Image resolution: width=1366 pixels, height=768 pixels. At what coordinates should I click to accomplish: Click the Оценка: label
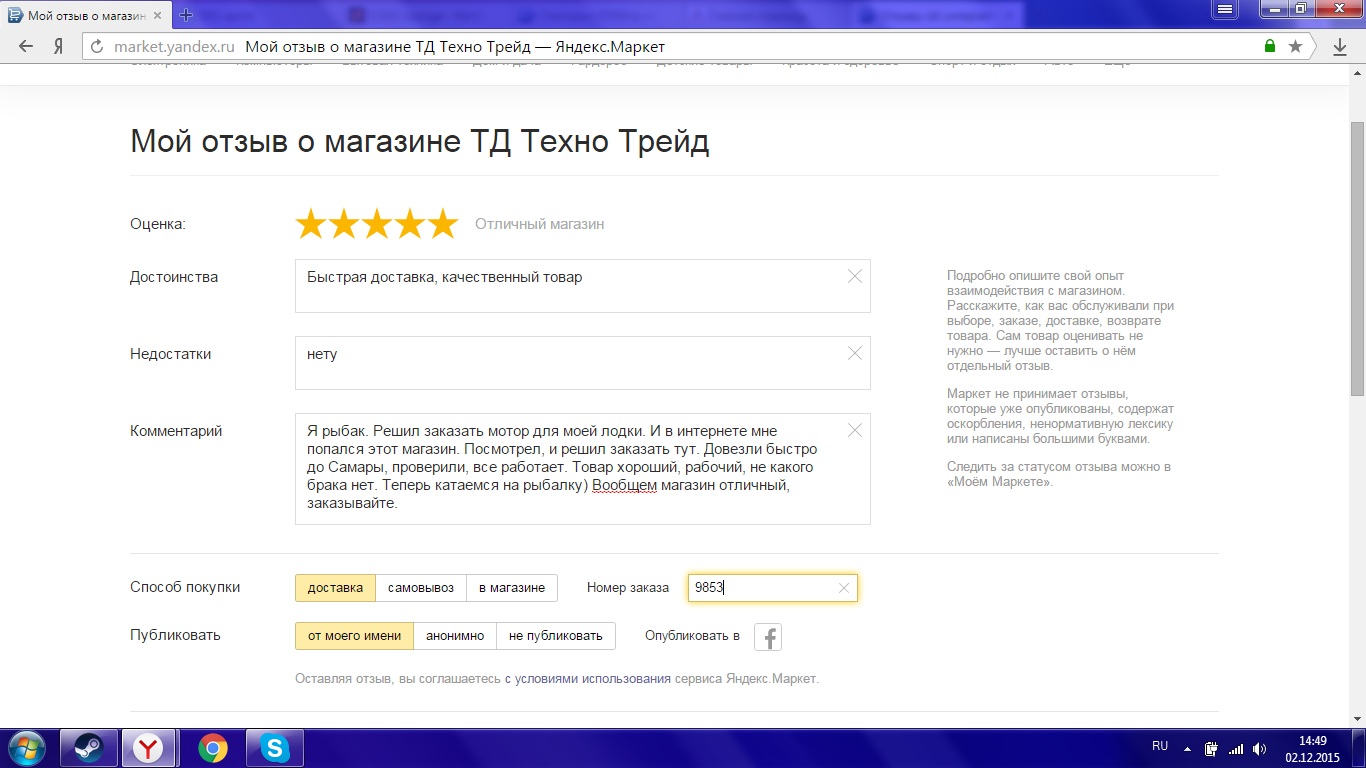coord(158,224)
